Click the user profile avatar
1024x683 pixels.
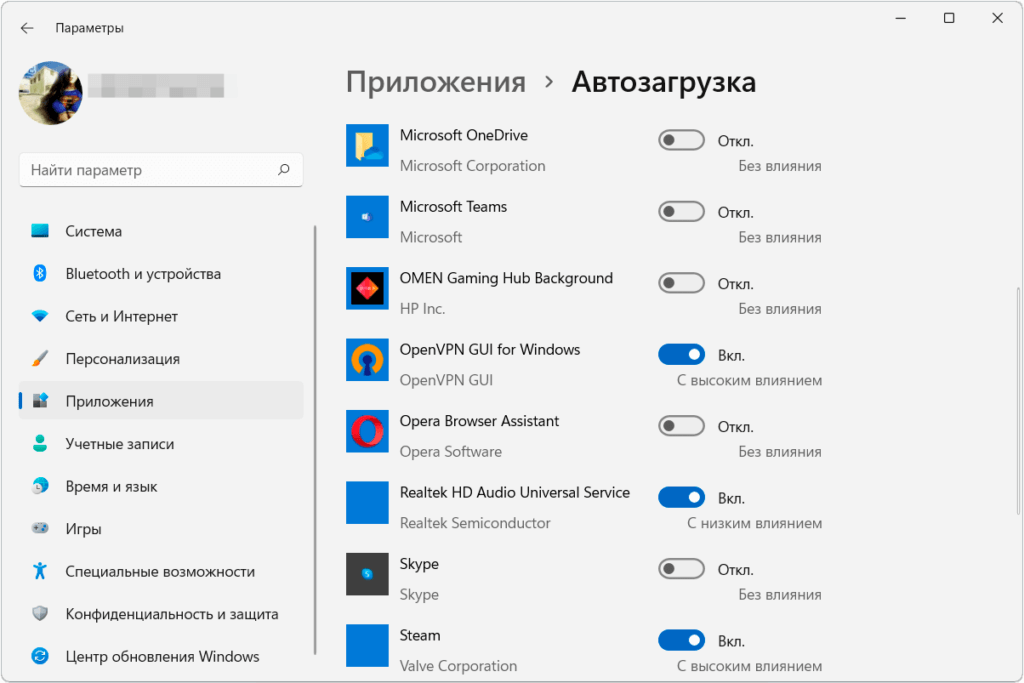click(x=51, y=93)
